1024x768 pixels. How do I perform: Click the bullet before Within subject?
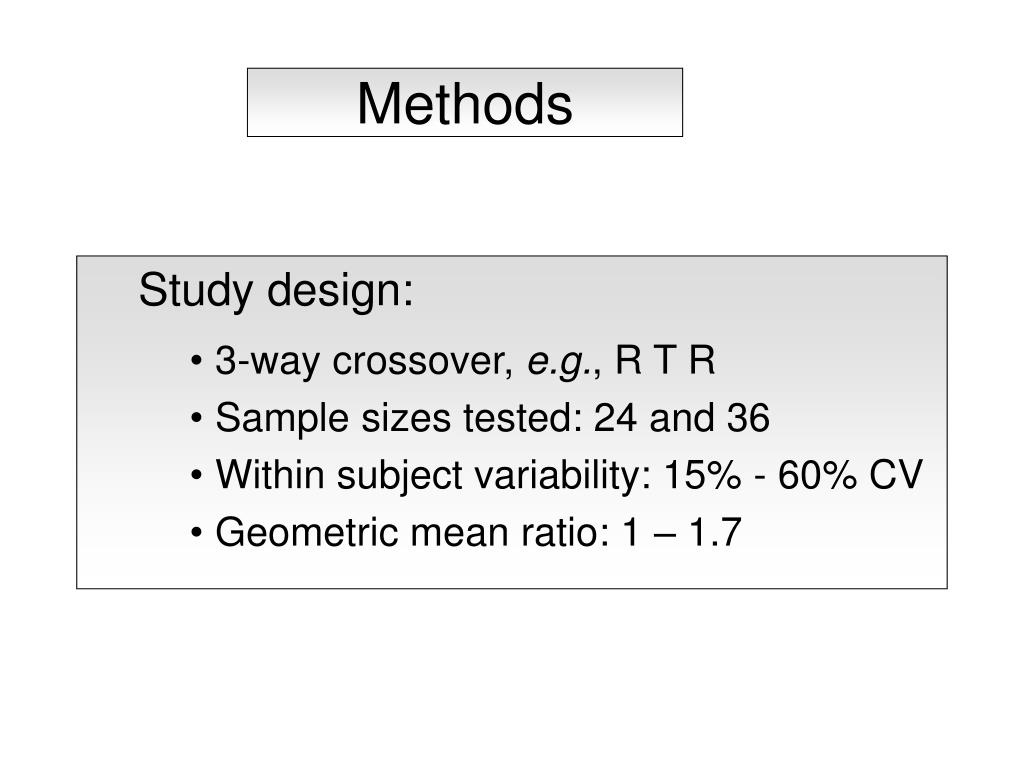pos(197,475)
